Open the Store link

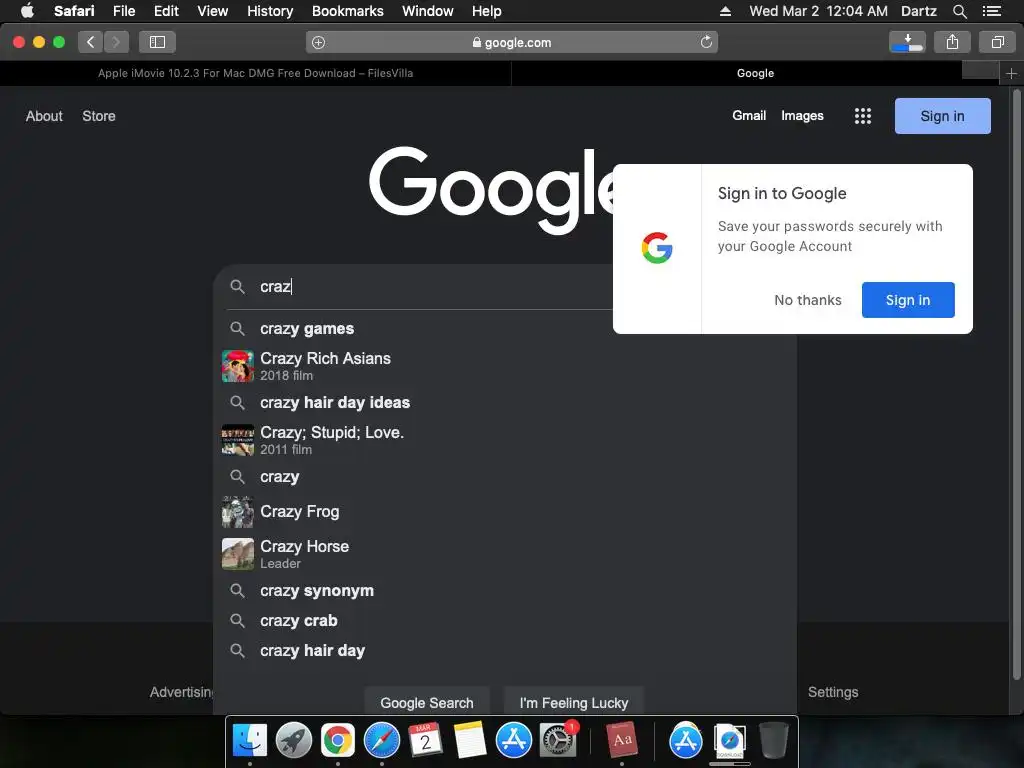pyautogui.click(x=99, y=116)
